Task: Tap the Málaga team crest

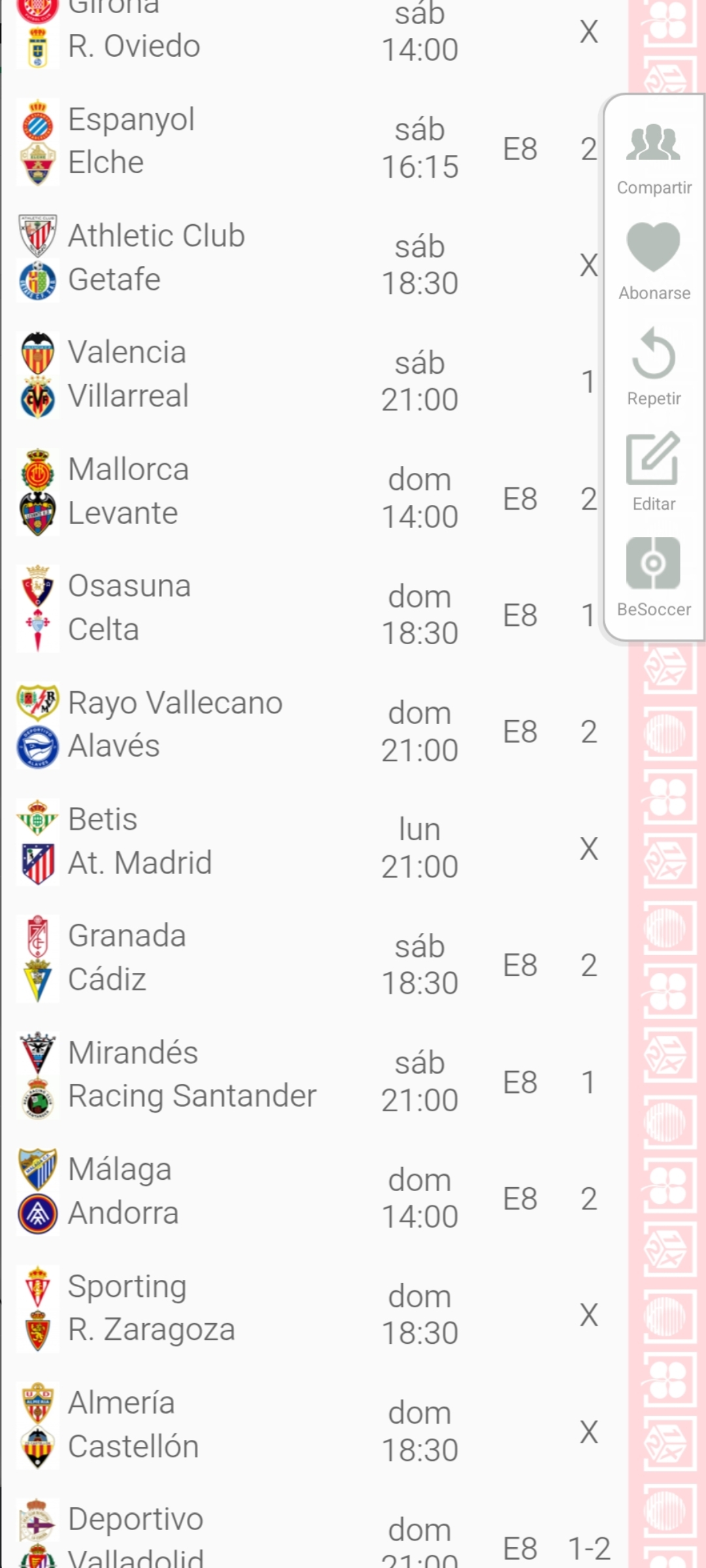Action: 37,1169
